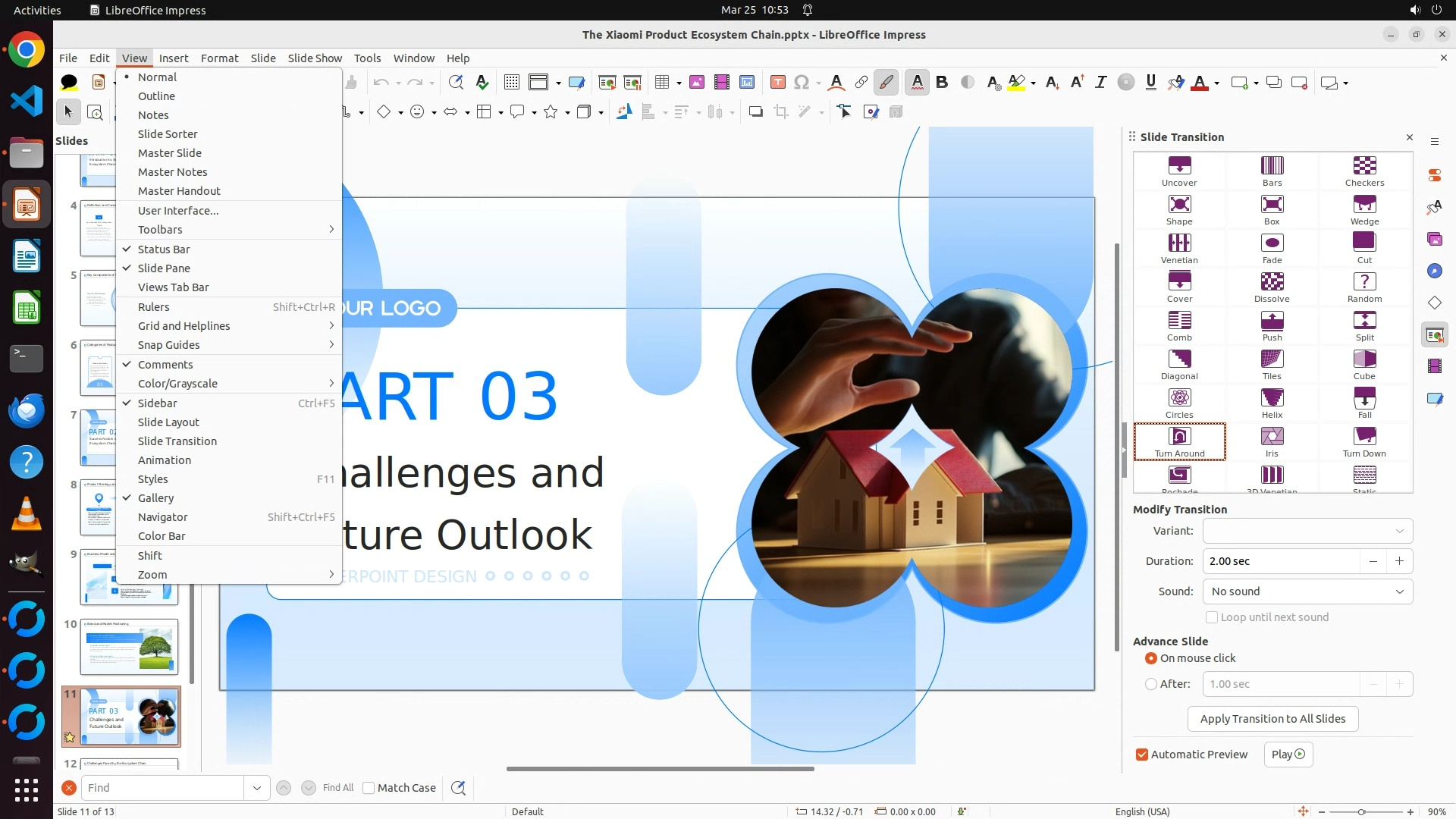
Task: Open the Slide Show menu
Action: [x=315, y=58]
